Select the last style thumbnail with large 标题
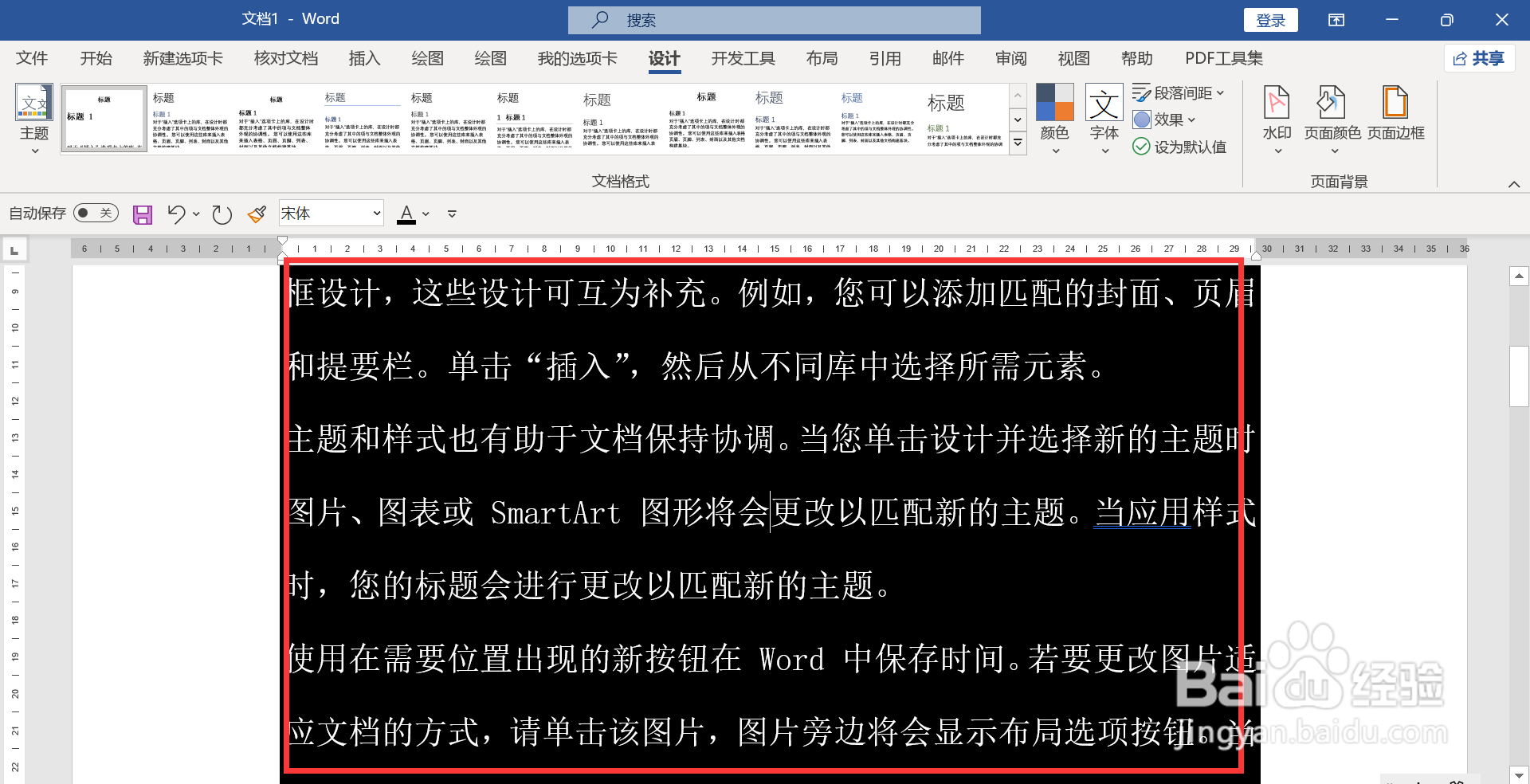Viewport: 1530px width, 784px height. point(965,119)
